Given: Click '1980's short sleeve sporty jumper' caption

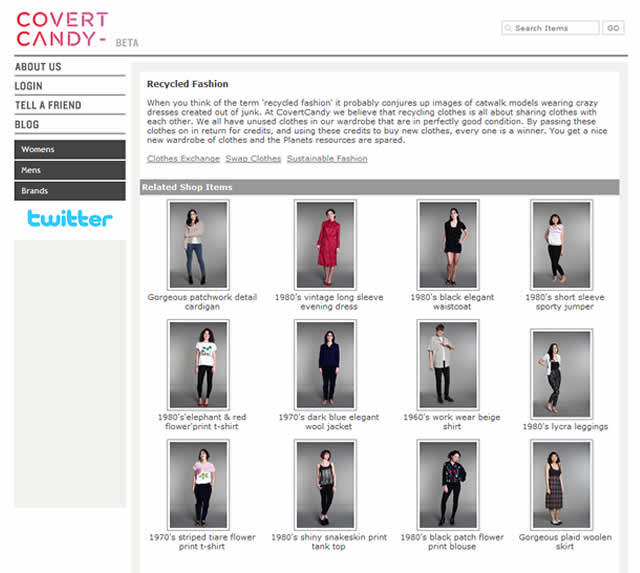Looking at the screenshot, I should [565, 302].
